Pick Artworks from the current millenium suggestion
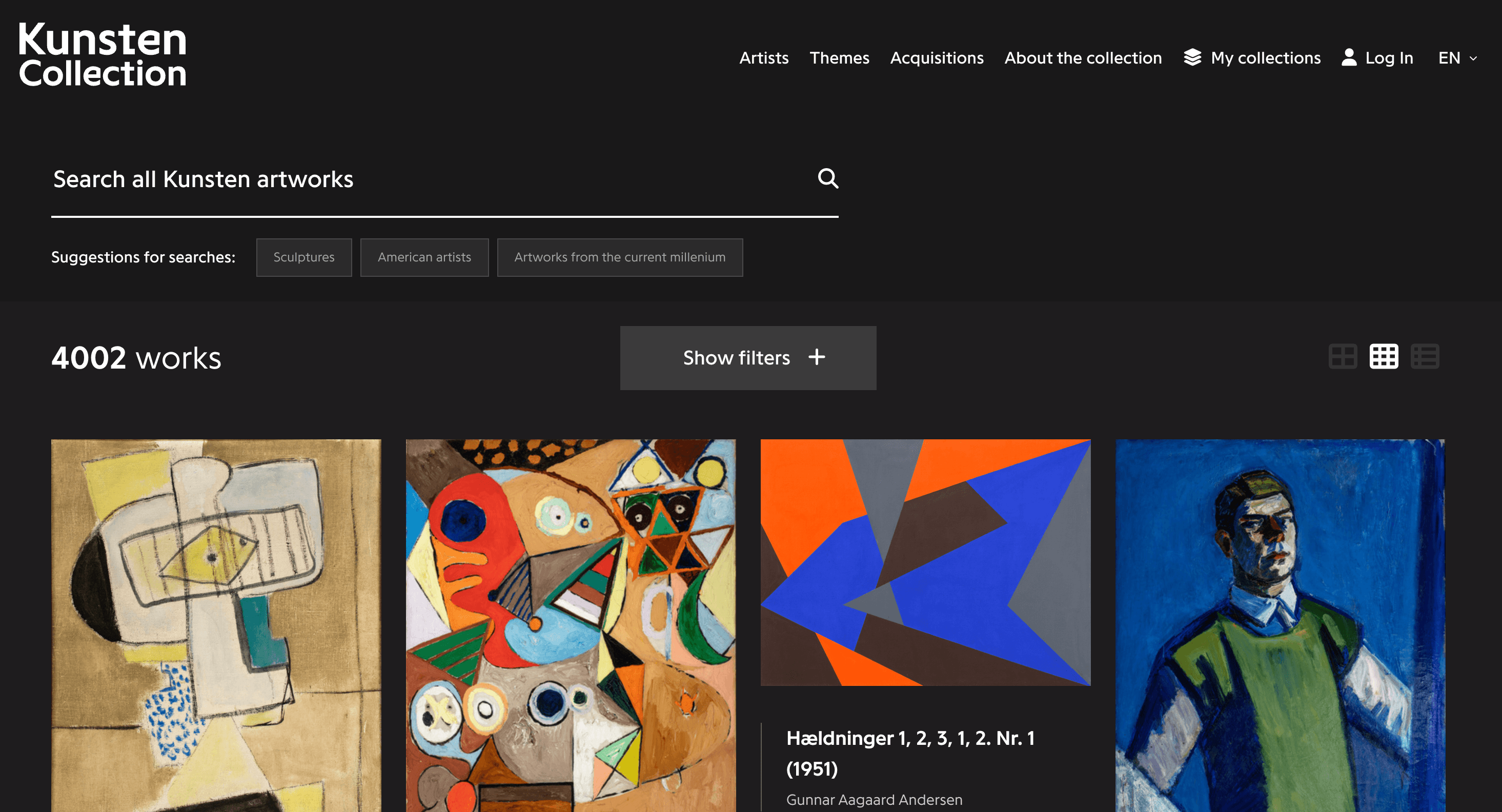 [620, 257]
